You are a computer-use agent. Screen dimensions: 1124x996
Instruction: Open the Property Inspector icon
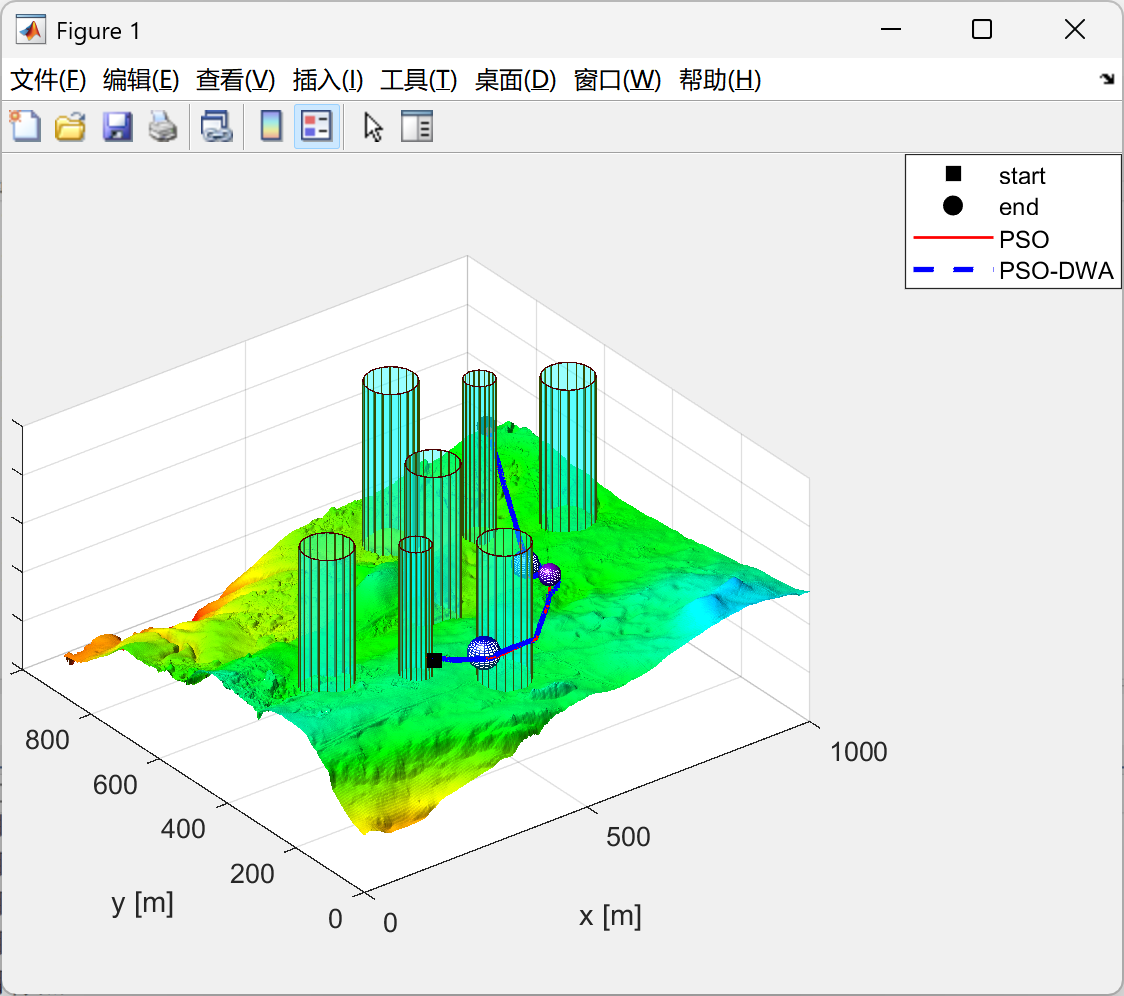(416, 127)
